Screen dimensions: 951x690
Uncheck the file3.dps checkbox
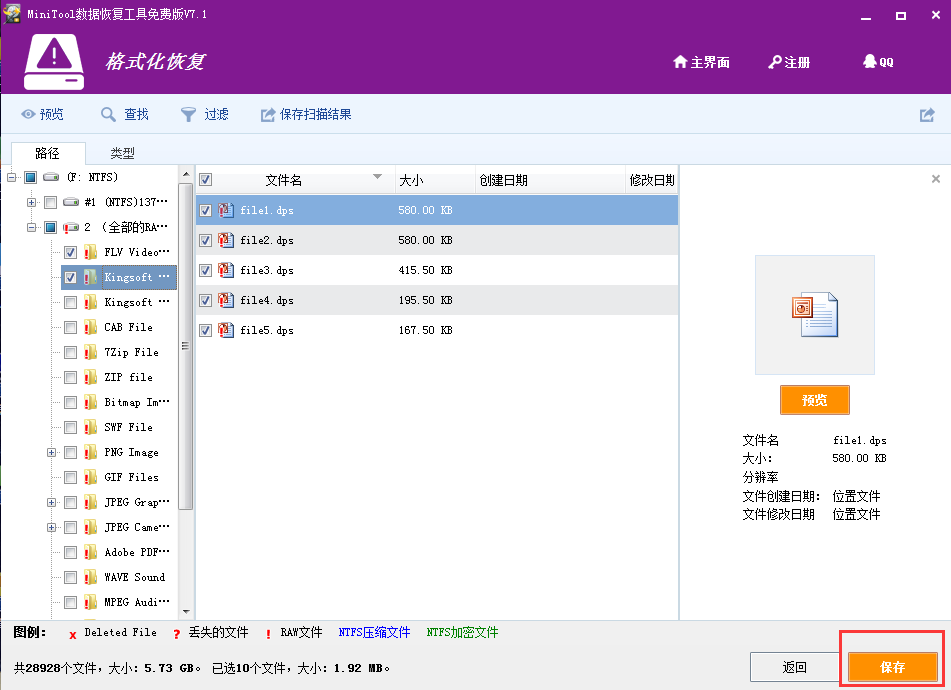tap(205, 270)
